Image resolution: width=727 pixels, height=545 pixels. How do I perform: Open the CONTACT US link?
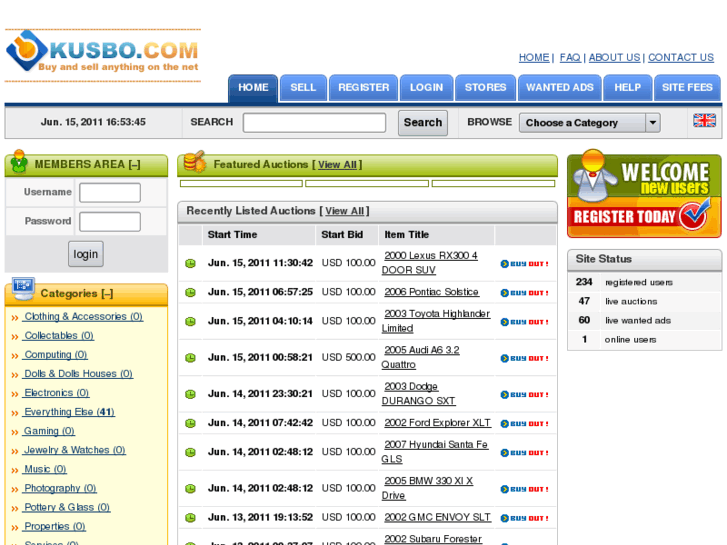coord(681,58)
